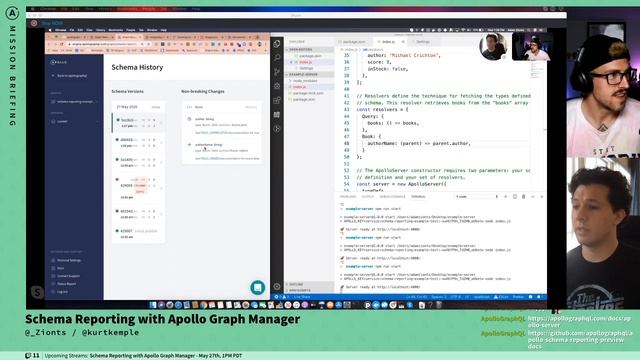Select the last schema version marked initial publish

(138, 234)
